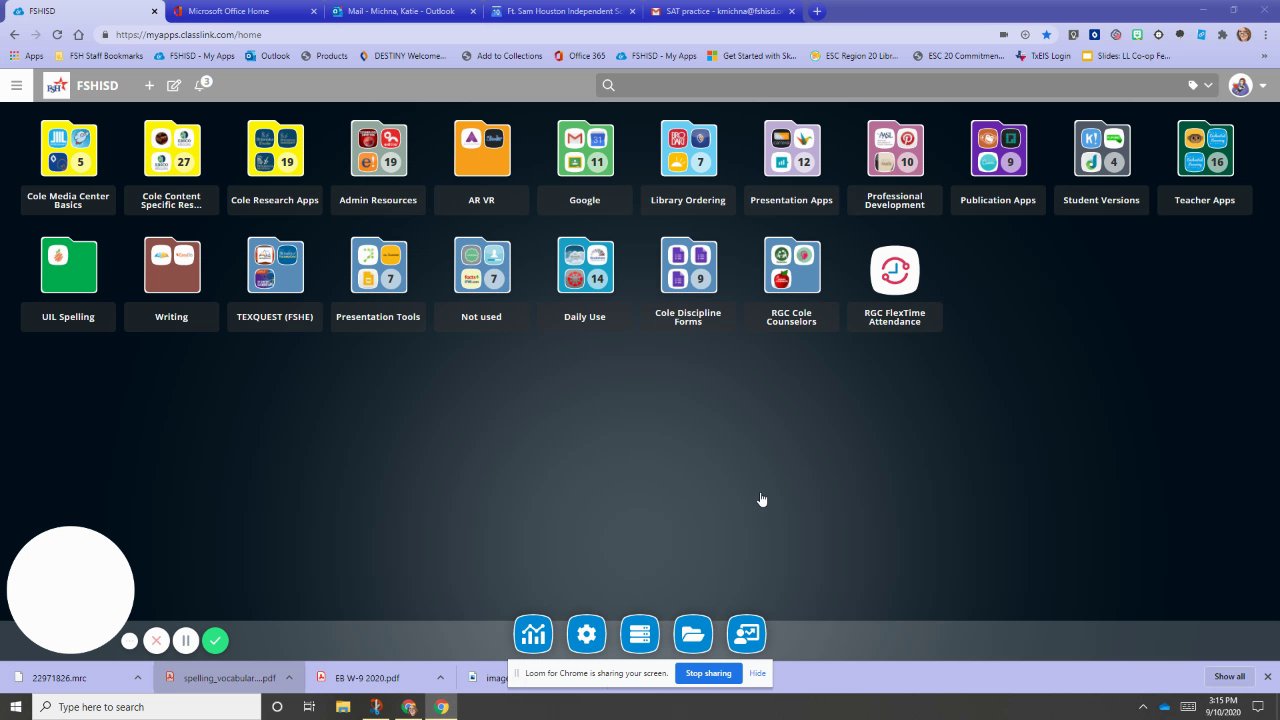Image resolution: width=1280 pixels, height=720 pixels.
Task: Open the AR VR app folder
Action: [x=482, y=150]
